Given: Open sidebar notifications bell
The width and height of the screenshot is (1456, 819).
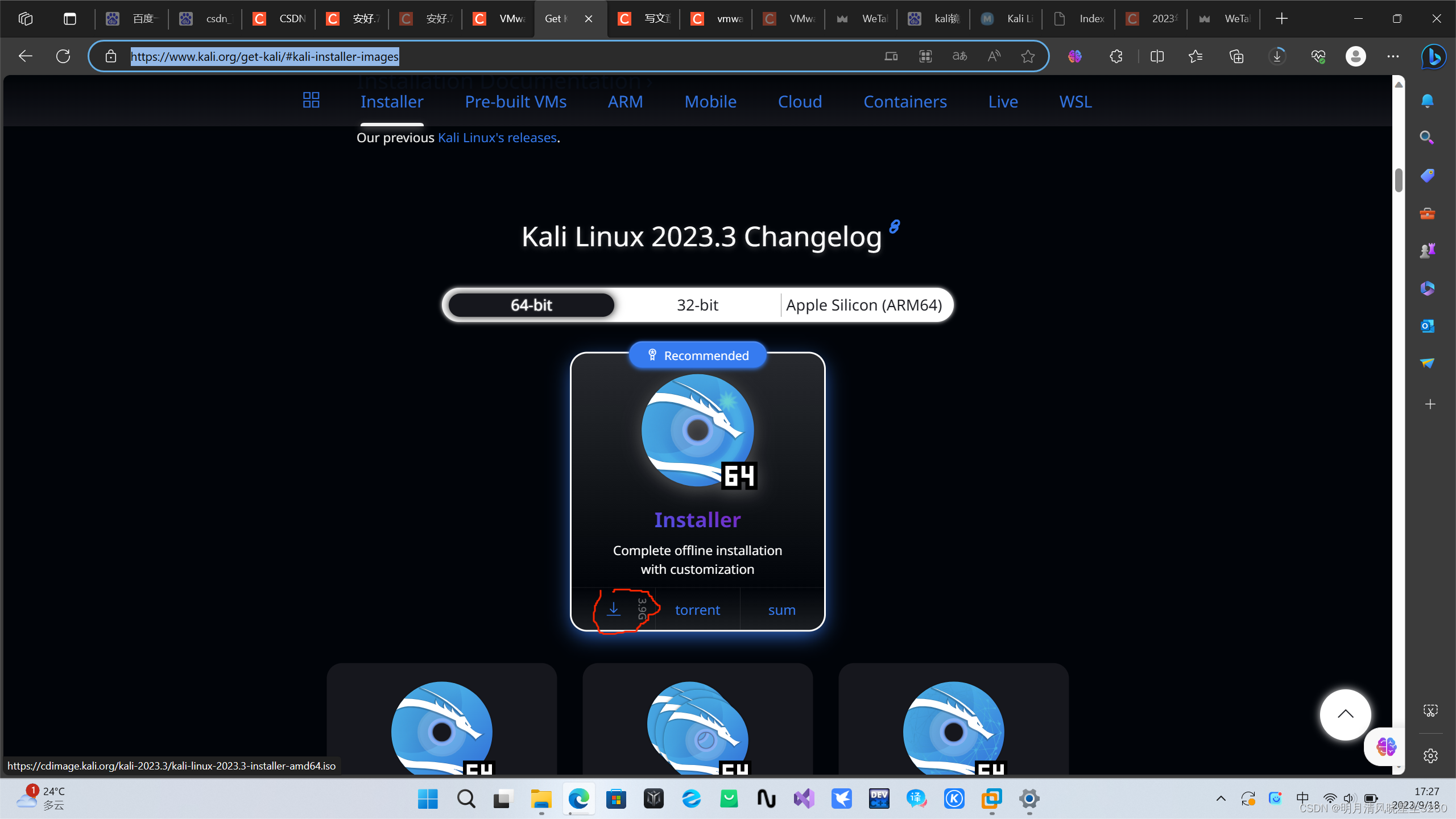Looking at the screenshot, I should 1428,101.
